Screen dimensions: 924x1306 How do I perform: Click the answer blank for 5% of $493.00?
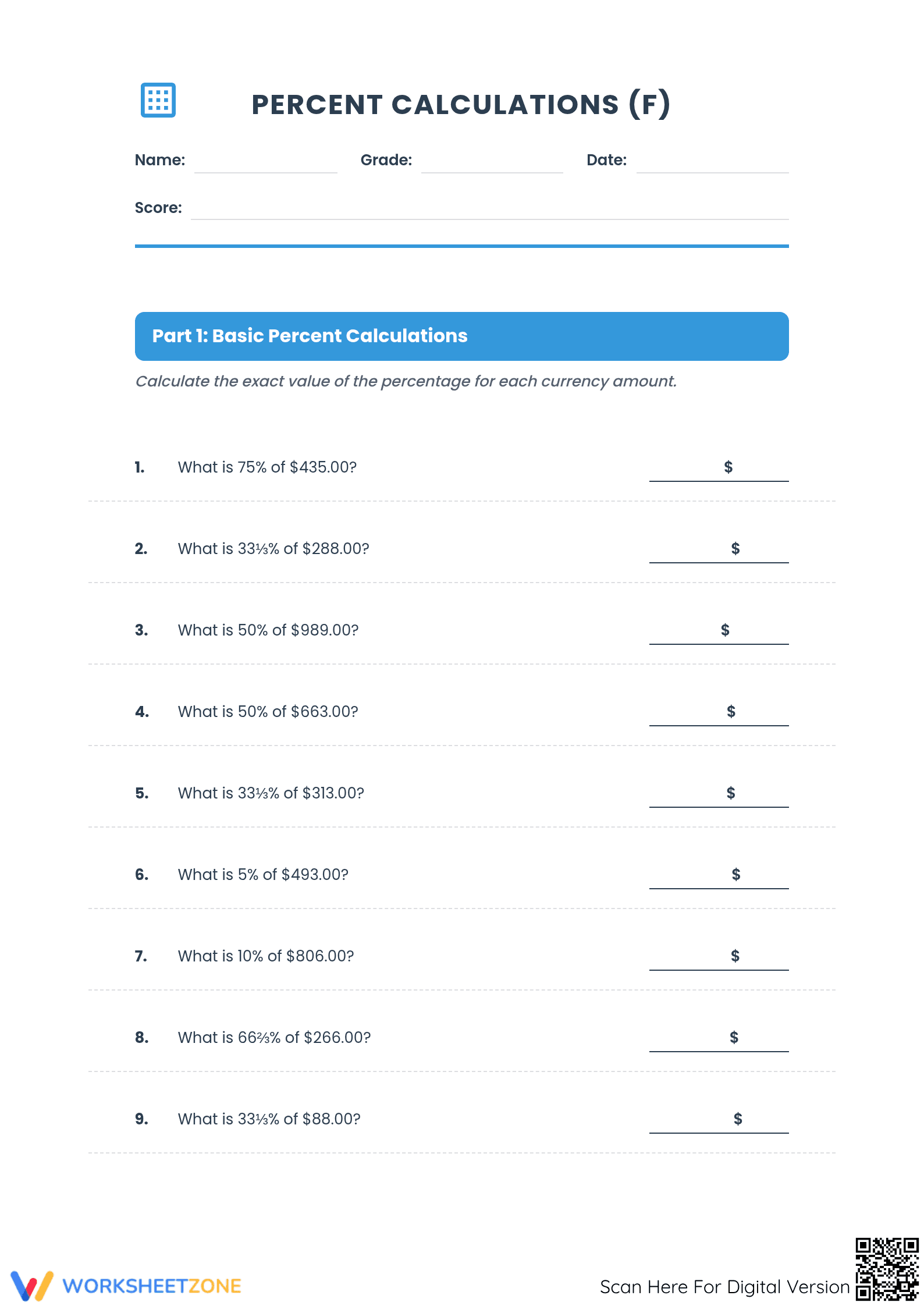[719, 875]
